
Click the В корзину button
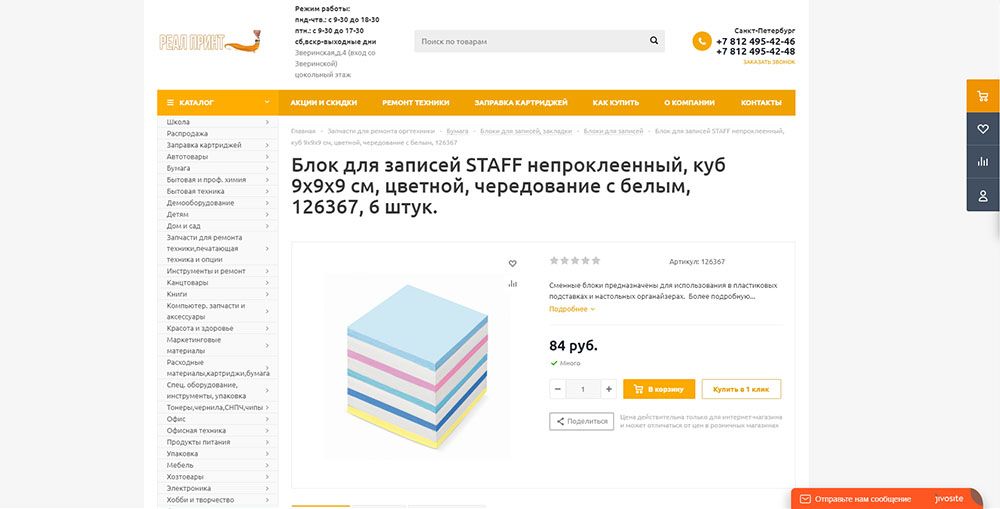(x=659, y=389)
